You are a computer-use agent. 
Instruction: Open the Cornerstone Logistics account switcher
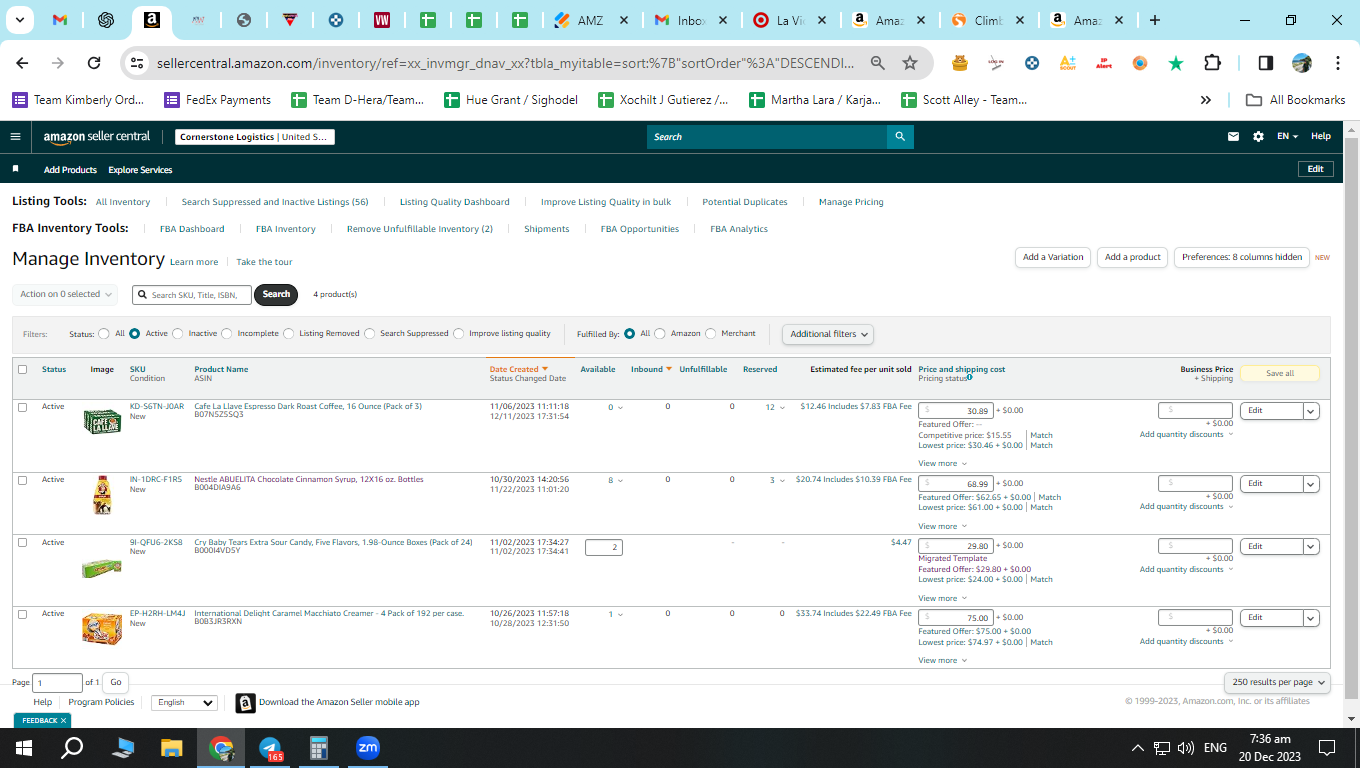(255, 137)
